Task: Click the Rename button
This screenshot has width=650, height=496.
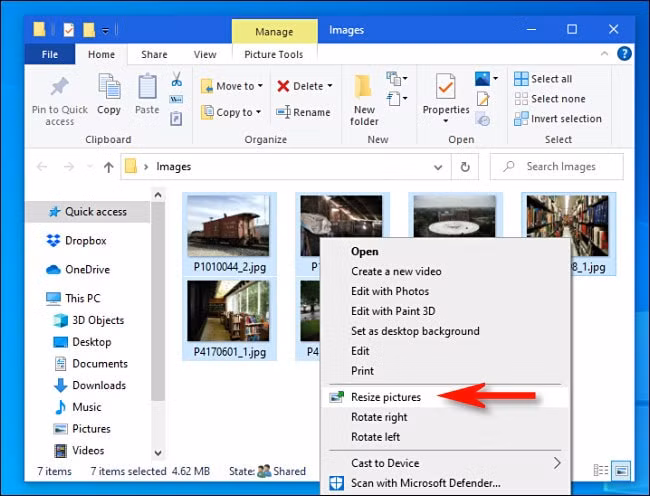Action: pyautogui.click(x=303, y=112)
